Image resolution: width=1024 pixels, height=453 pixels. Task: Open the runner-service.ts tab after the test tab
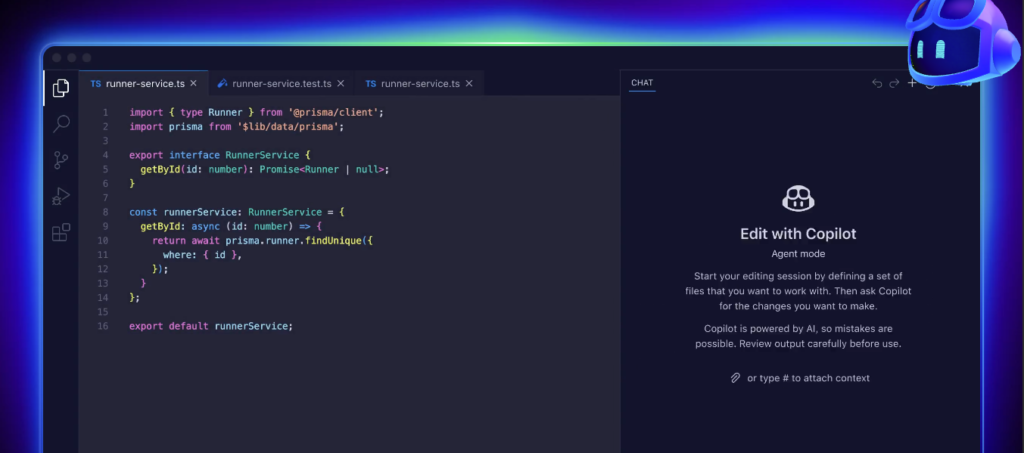tap(419, 84)
